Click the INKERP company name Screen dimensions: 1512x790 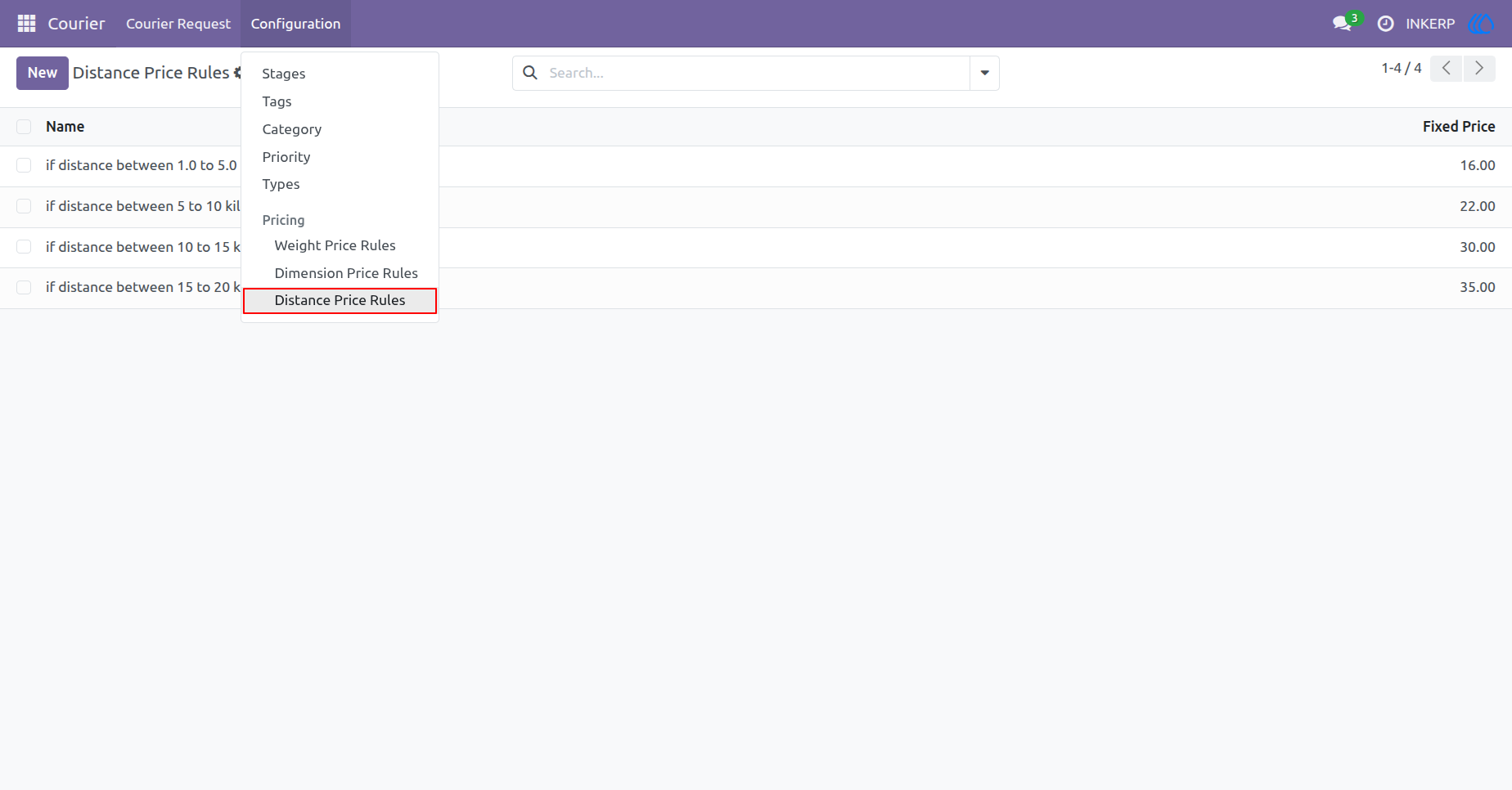1430,24
